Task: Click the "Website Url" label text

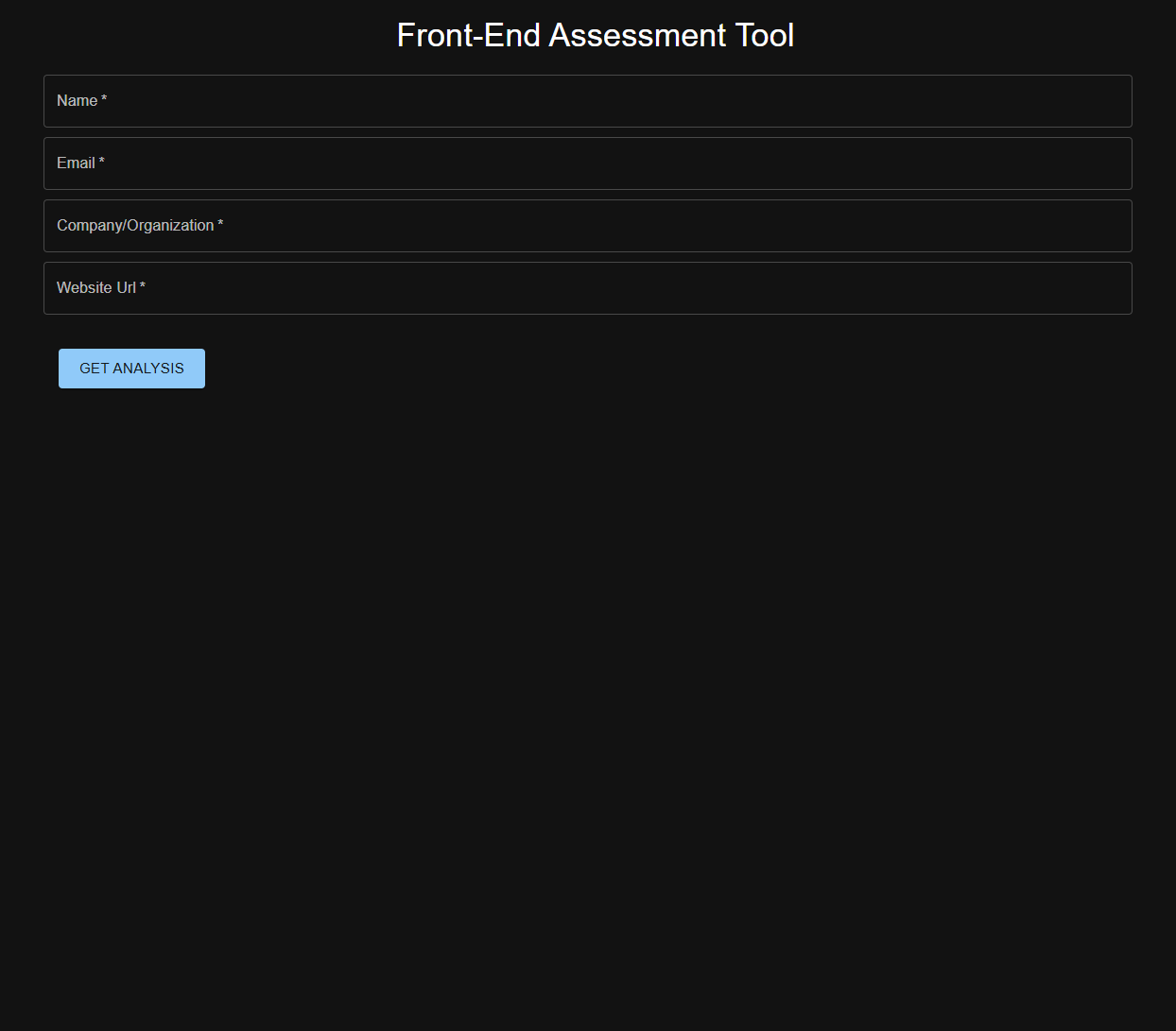Action: (x=96, y=288)
